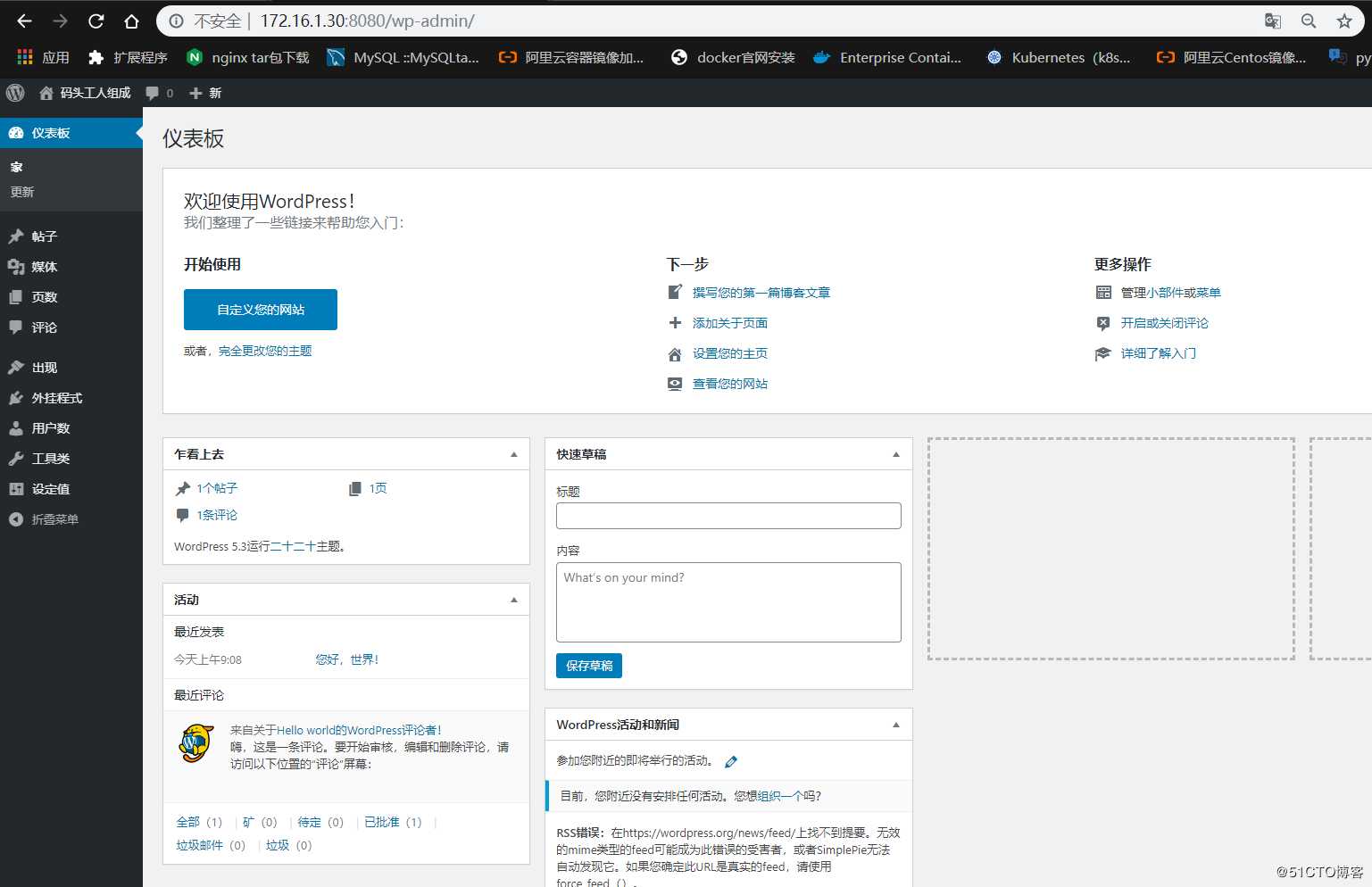
Task: Open the 外挂程式 plugins menu
Action: 71,398
